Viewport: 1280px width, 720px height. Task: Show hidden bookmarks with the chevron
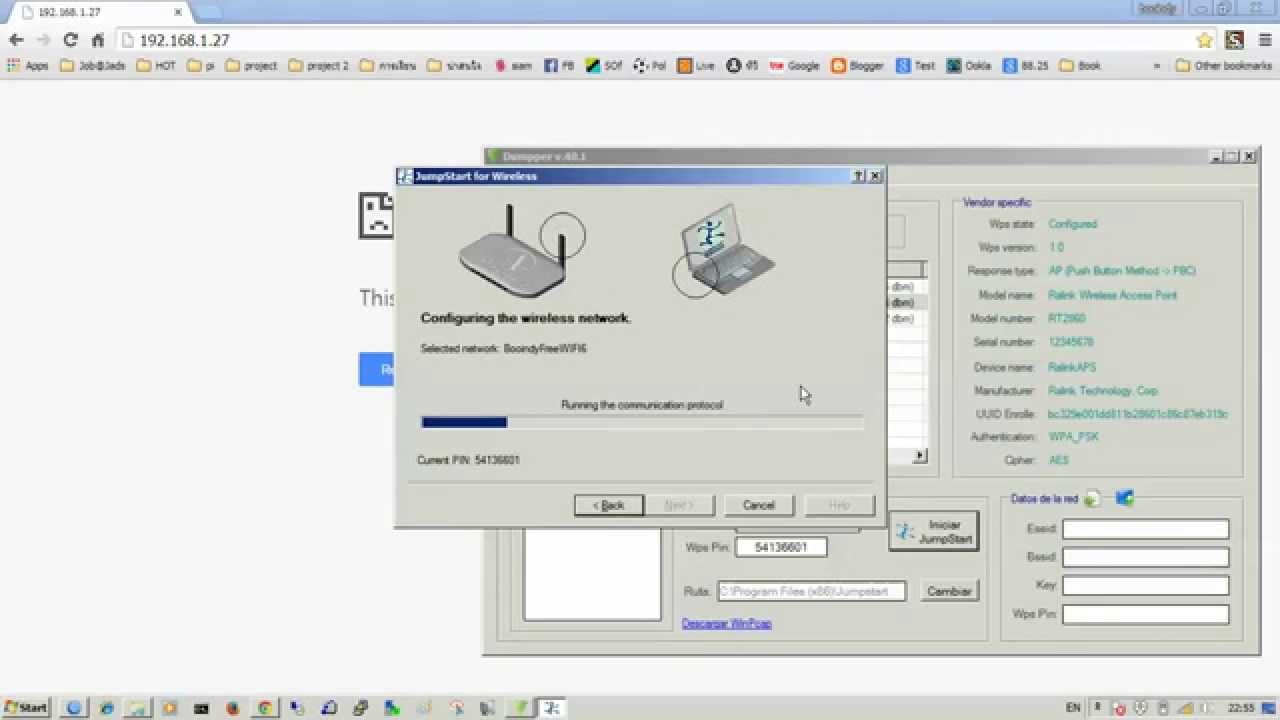1157,66
